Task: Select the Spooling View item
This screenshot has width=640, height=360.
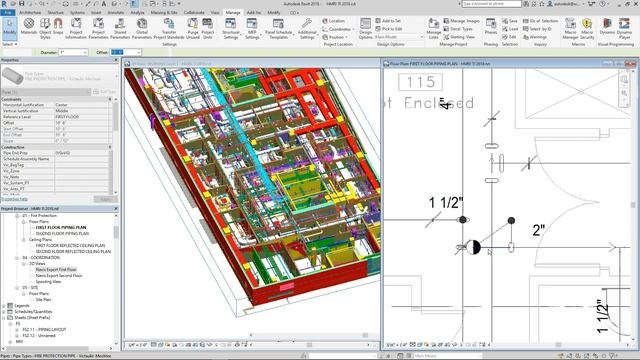Action: 48,282
